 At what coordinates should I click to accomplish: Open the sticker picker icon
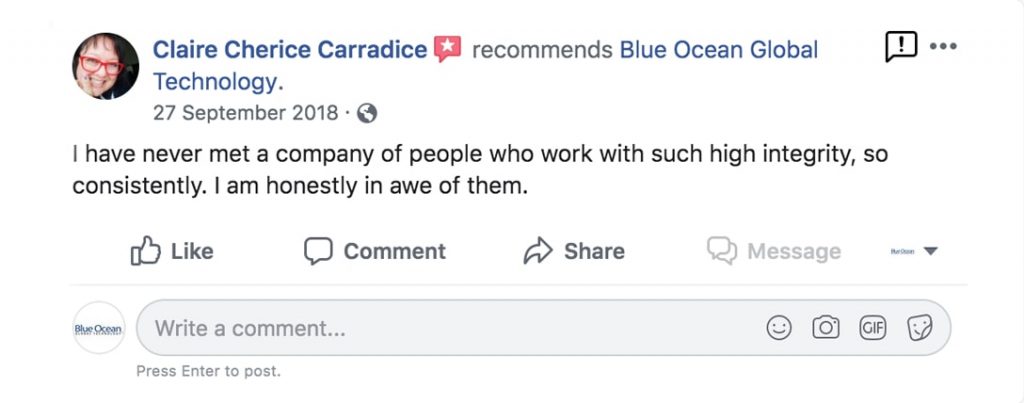[919, 327]
